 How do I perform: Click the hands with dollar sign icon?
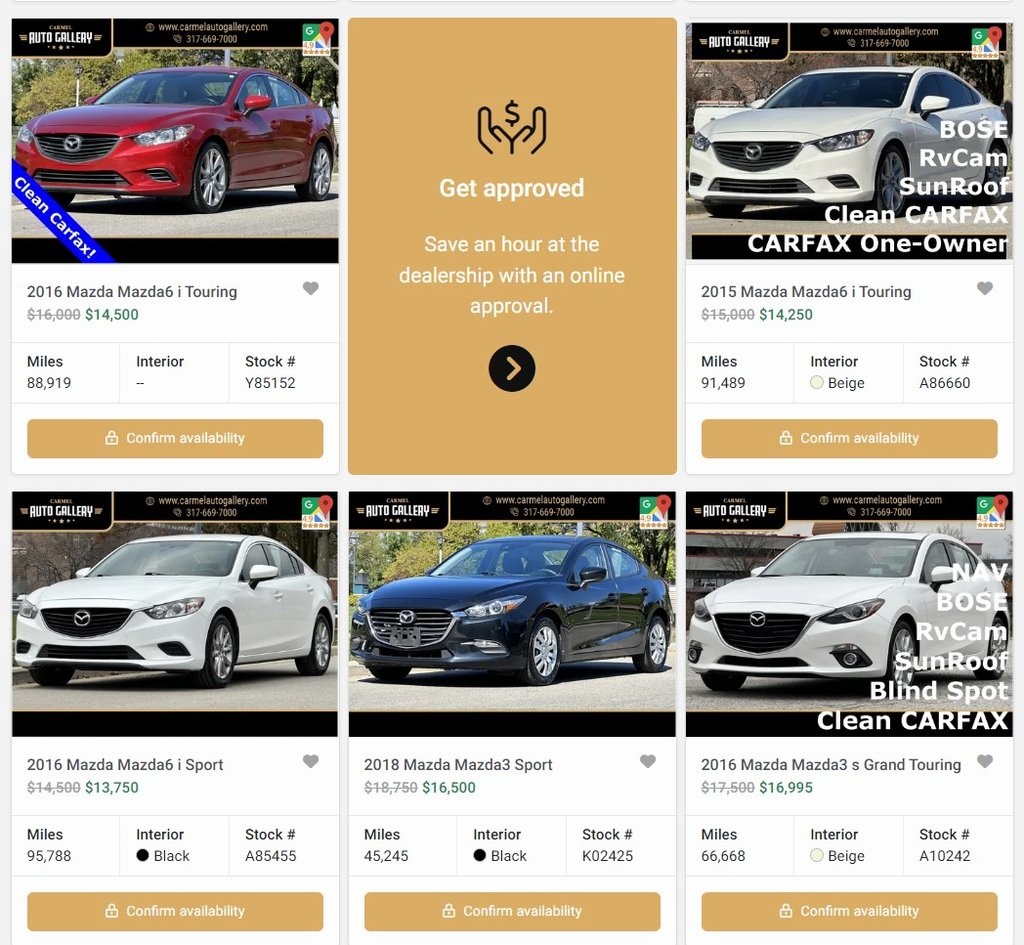(x=512, y=127)
